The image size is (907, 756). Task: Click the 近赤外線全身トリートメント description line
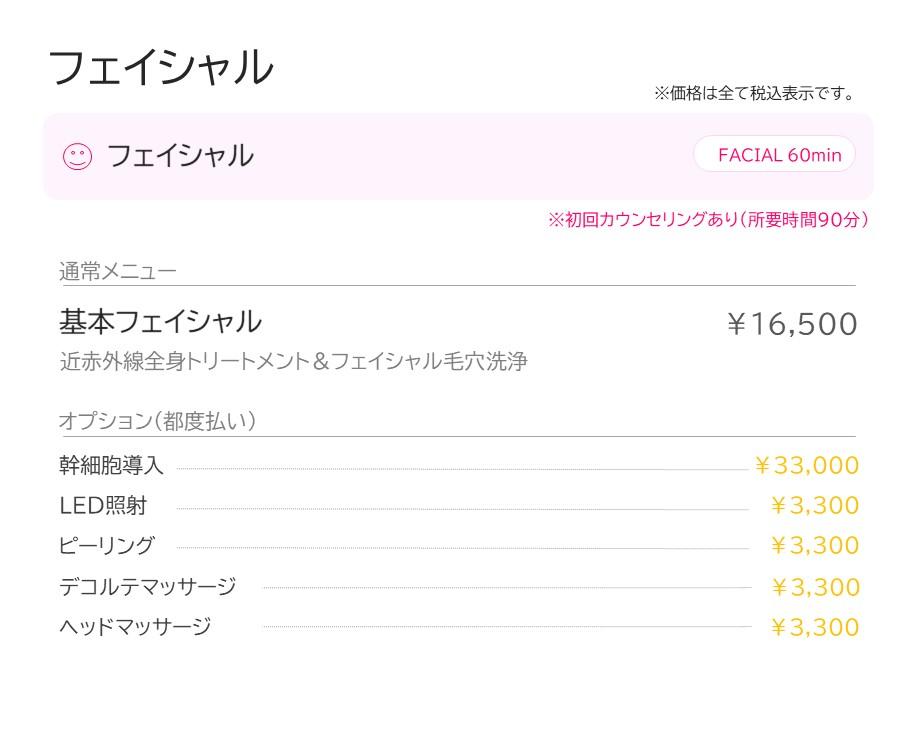pyautogui.click(x=293, y=362)
